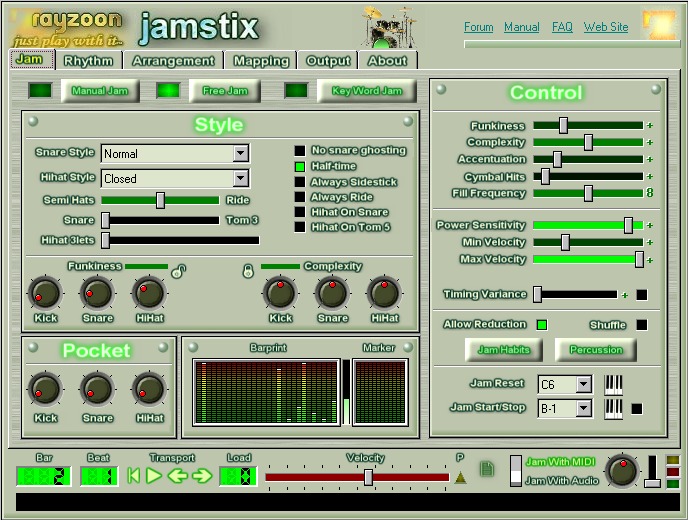The width and height of the screenshot is (688, 520).
Task: Open the Manual link
Action: tap(521, 27)
